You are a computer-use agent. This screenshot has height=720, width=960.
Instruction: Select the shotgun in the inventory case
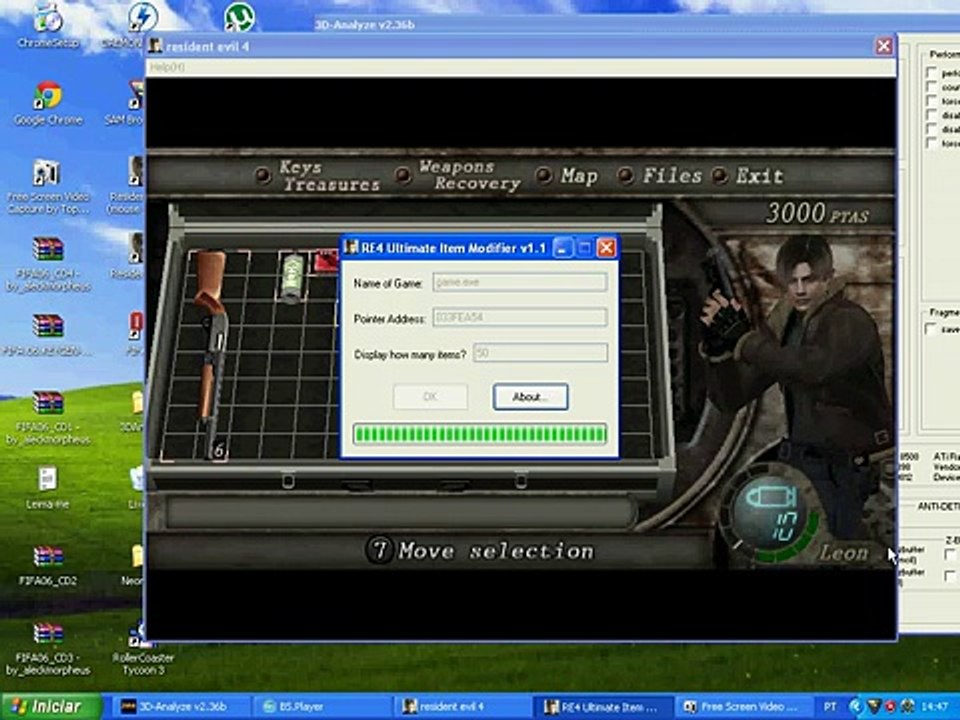click(x=212, y=354)
